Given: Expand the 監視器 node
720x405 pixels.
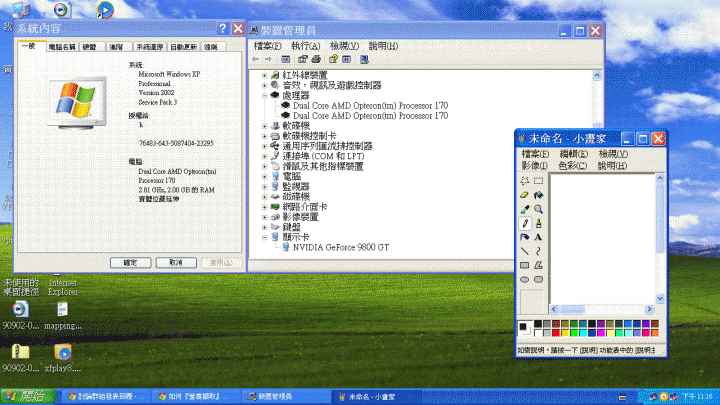Looking at the screenshot, I should (x=264, y=187).
